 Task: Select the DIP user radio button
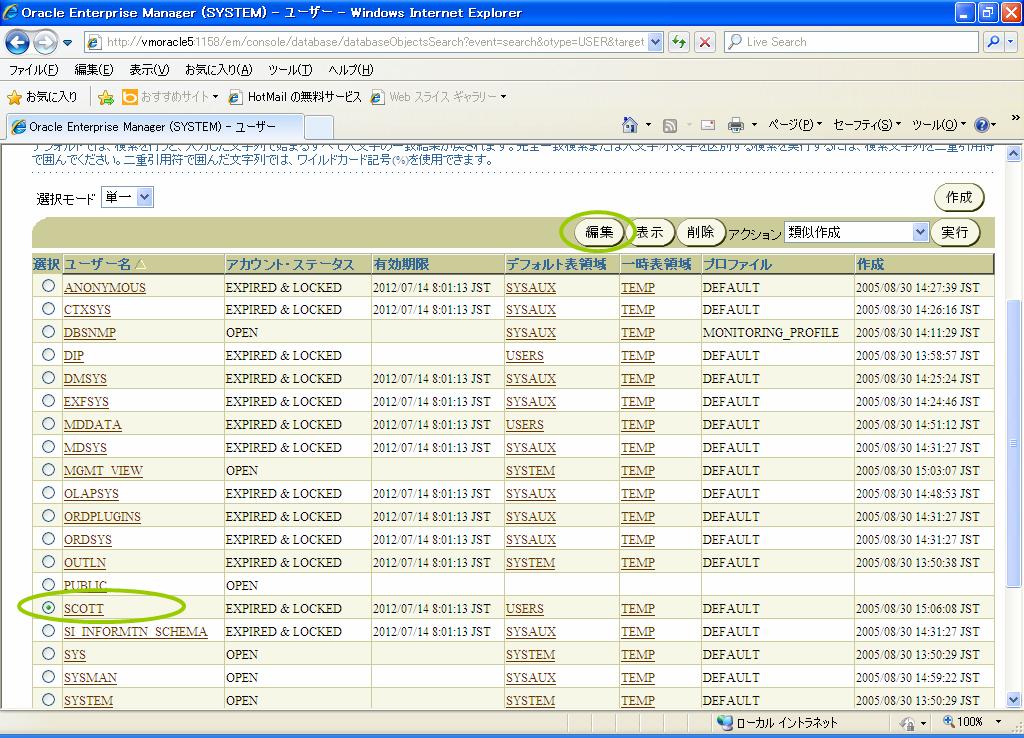coord(48,354)
